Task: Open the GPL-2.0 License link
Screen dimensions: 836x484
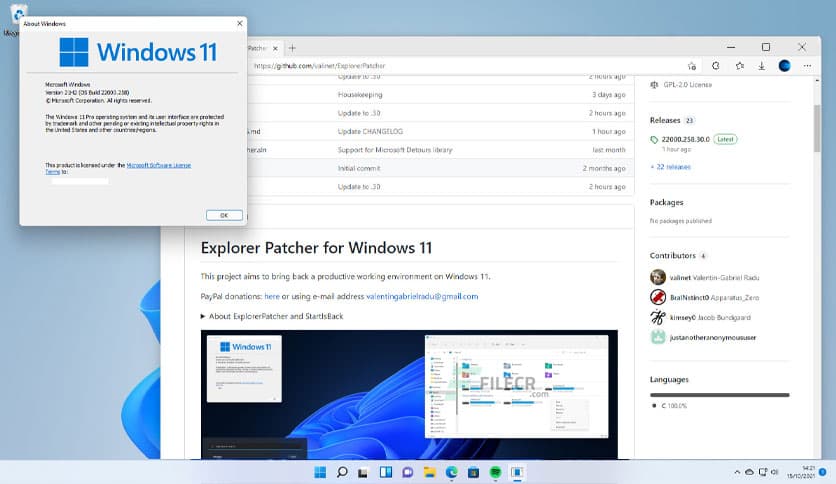Action: pyautogui.click(x=687, y=85)
